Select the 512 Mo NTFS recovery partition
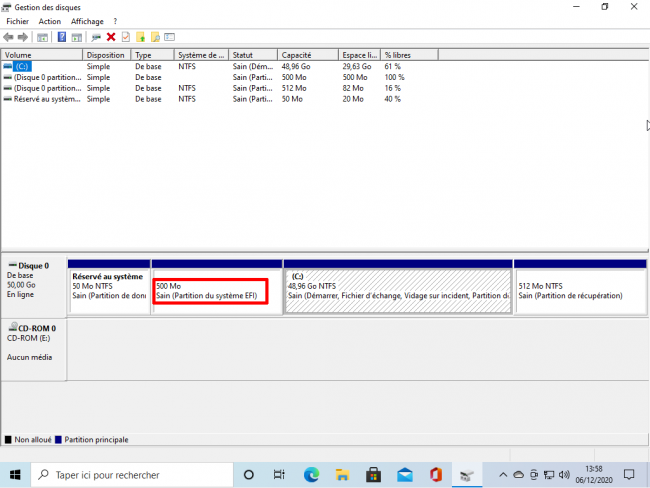650x488 pixels. point(578,291)
